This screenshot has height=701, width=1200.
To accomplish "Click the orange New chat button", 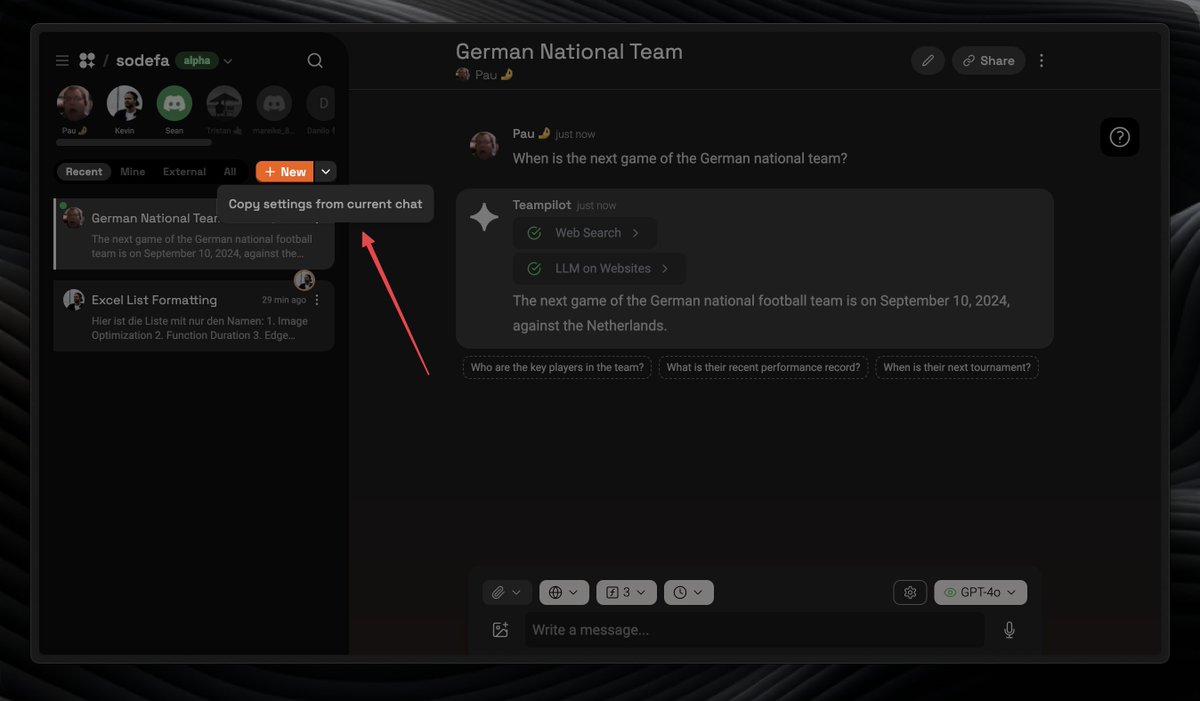I will (x=284, y=171).
